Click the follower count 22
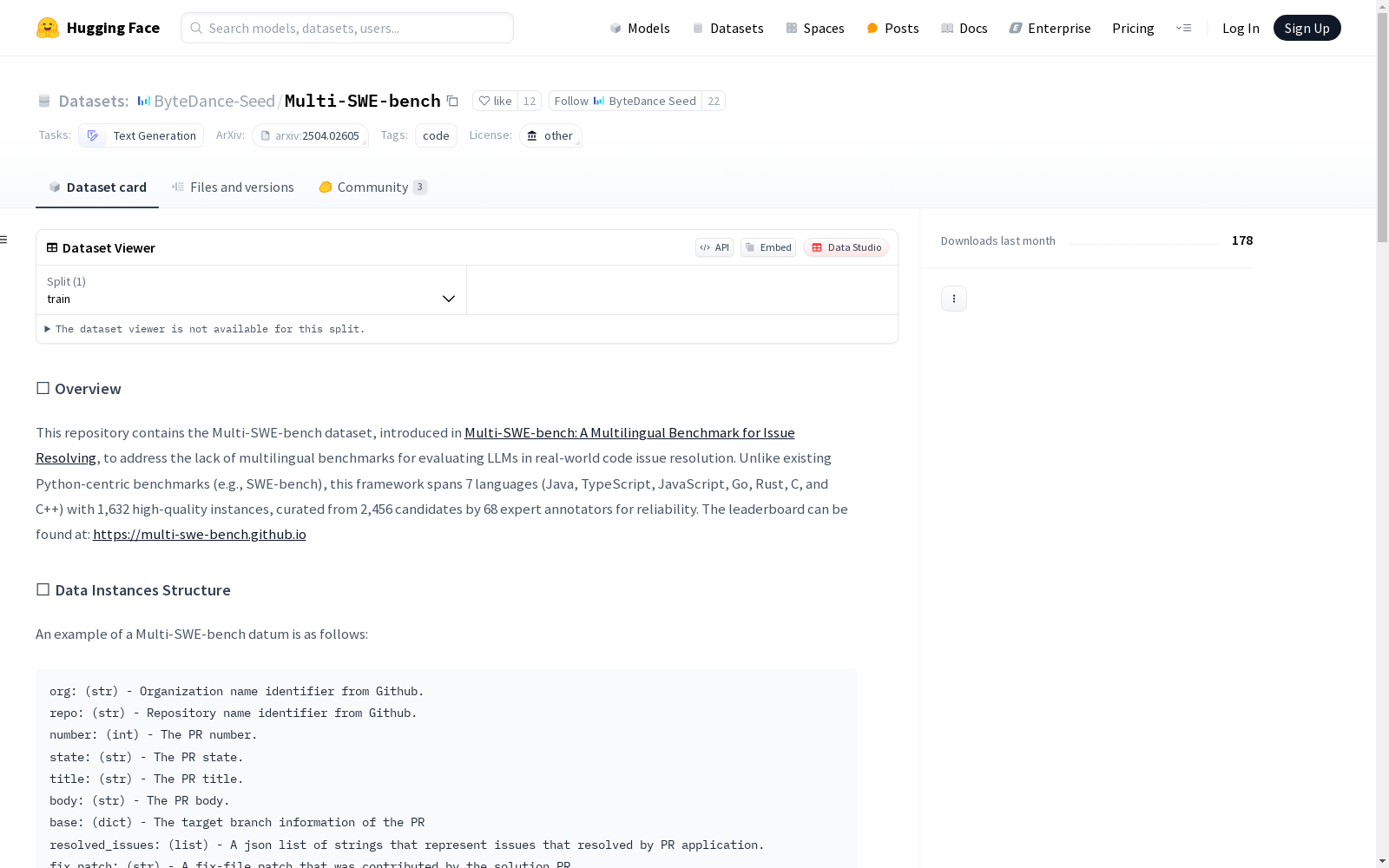 (x=714, y=101)
